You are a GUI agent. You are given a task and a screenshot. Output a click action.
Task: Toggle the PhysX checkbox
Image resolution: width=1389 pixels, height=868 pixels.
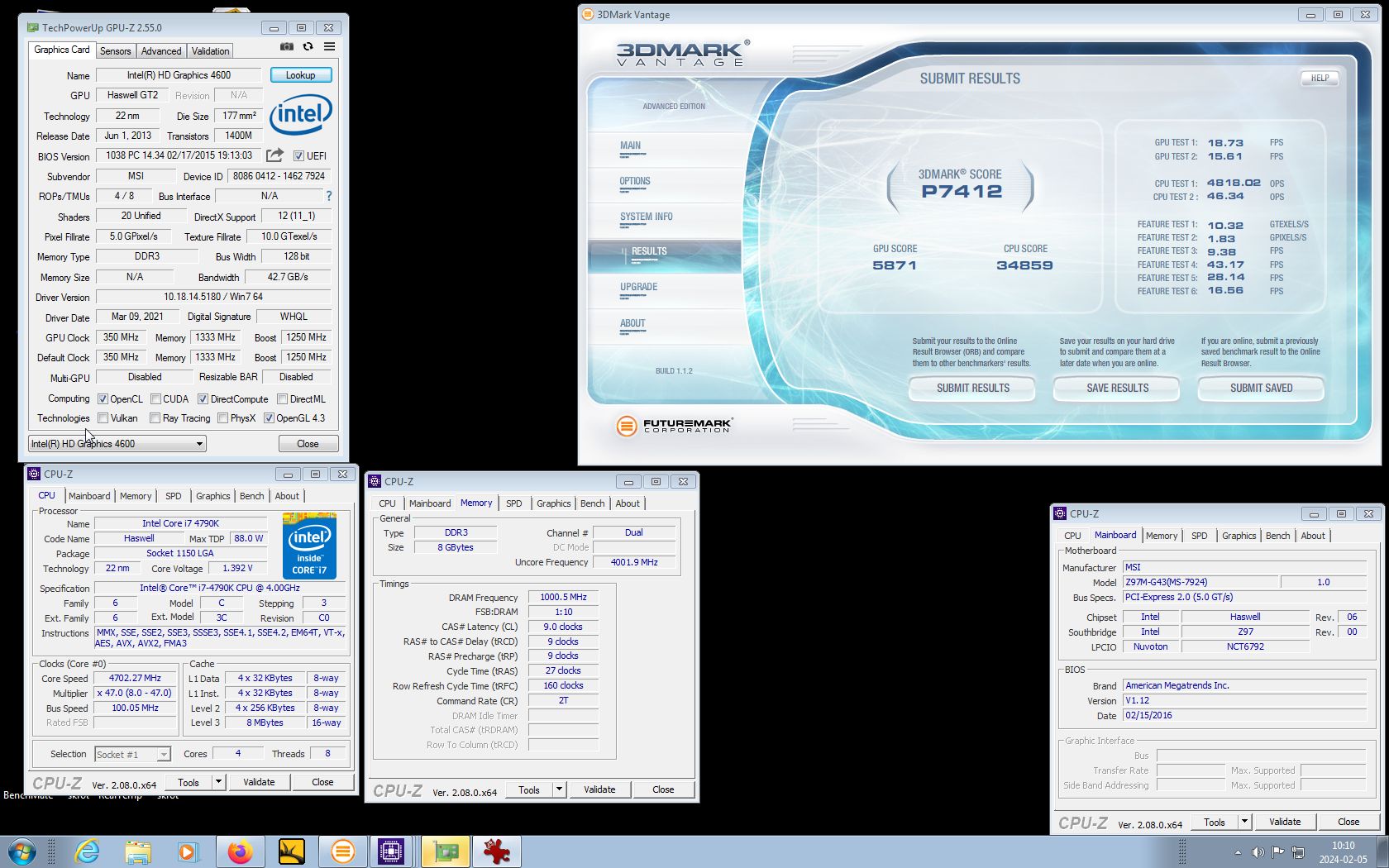click(x=222, y=418)
